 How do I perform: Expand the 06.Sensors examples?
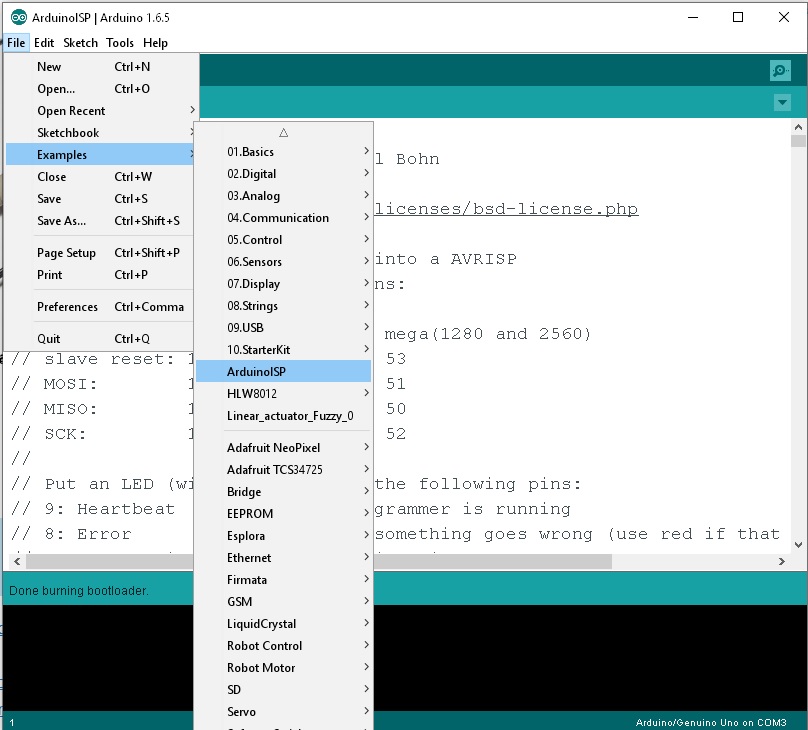(283, 262)
